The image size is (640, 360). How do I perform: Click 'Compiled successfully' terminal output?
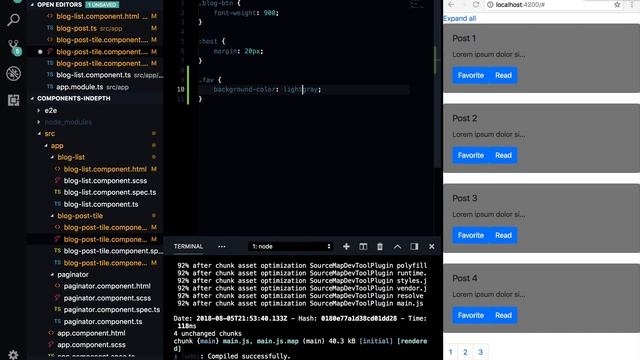[249, 356]
